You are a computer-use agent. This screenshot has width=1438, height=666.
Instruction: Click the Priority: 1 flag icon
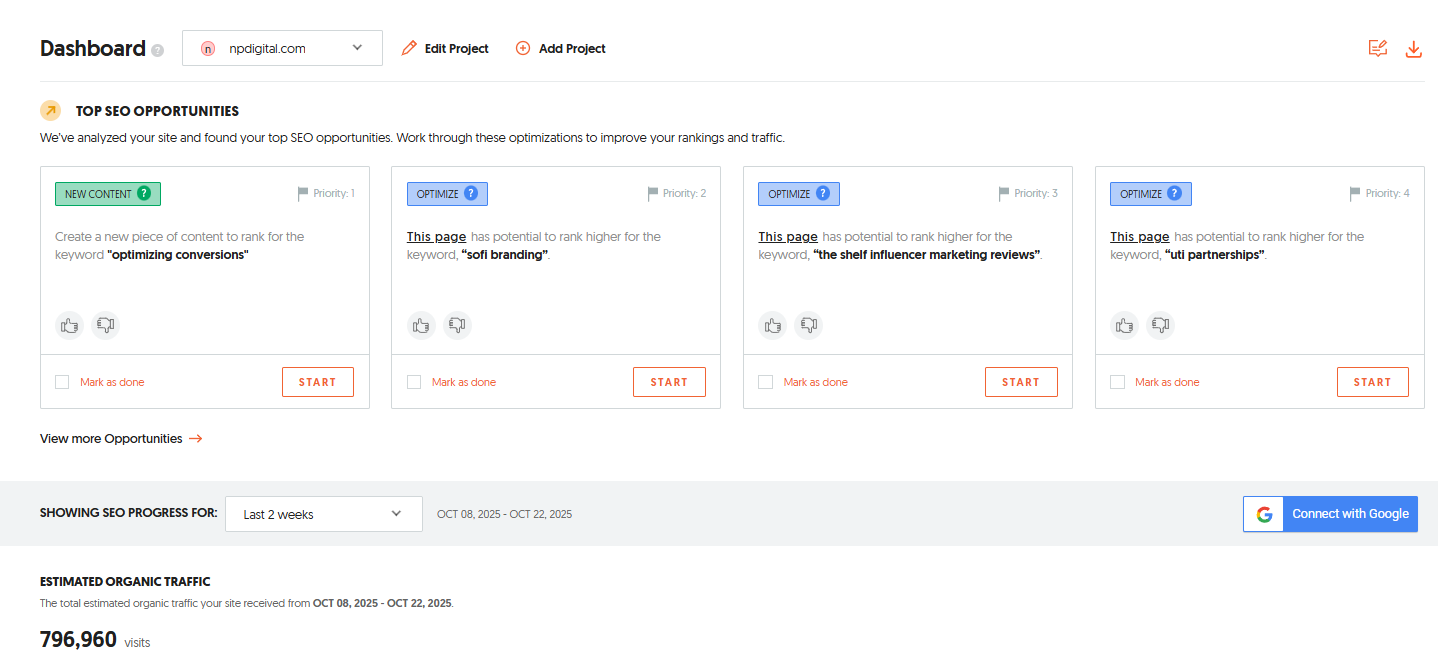point(302,194)
